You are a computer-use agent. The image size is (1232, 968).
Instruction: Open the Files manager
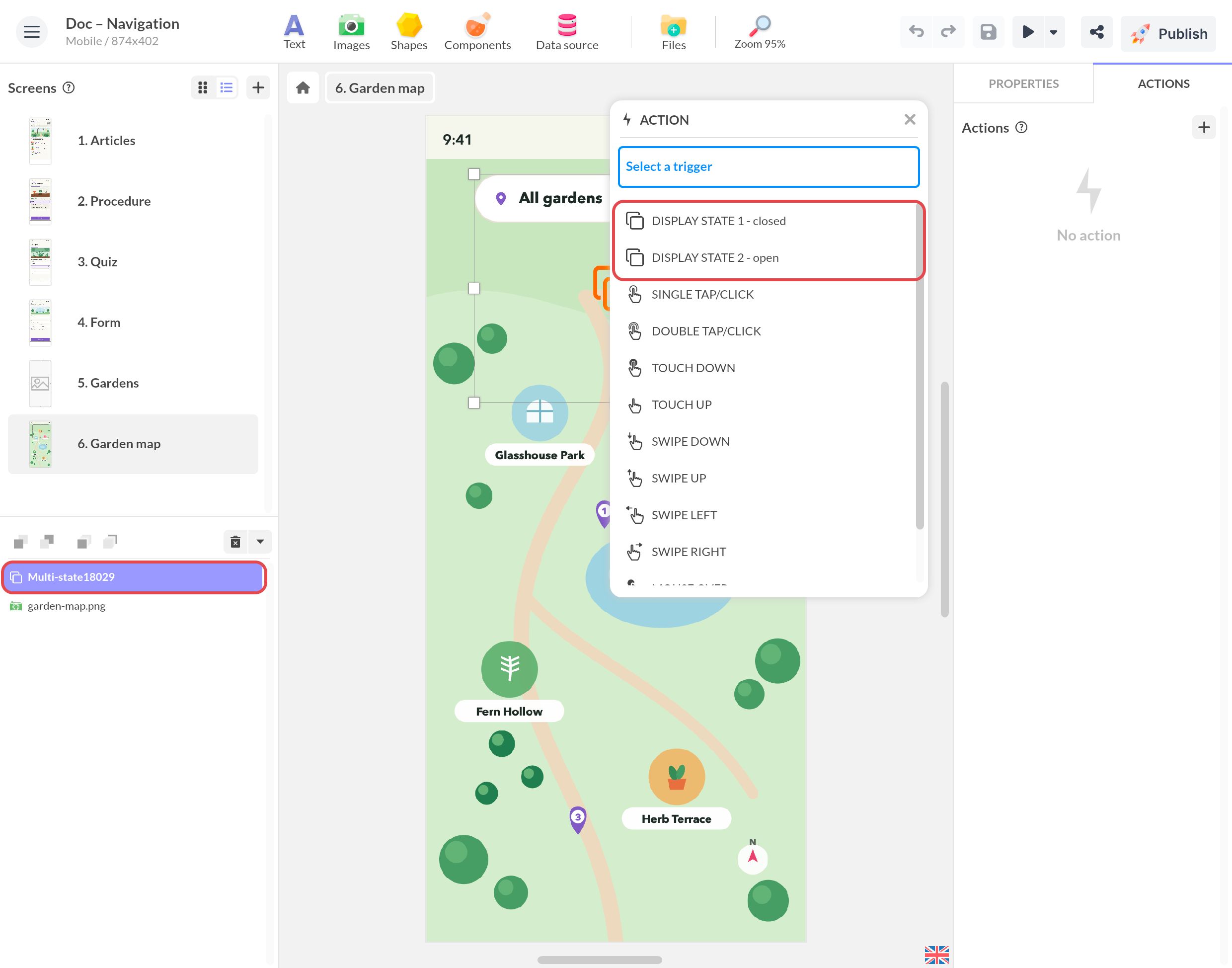pos(674,32)
